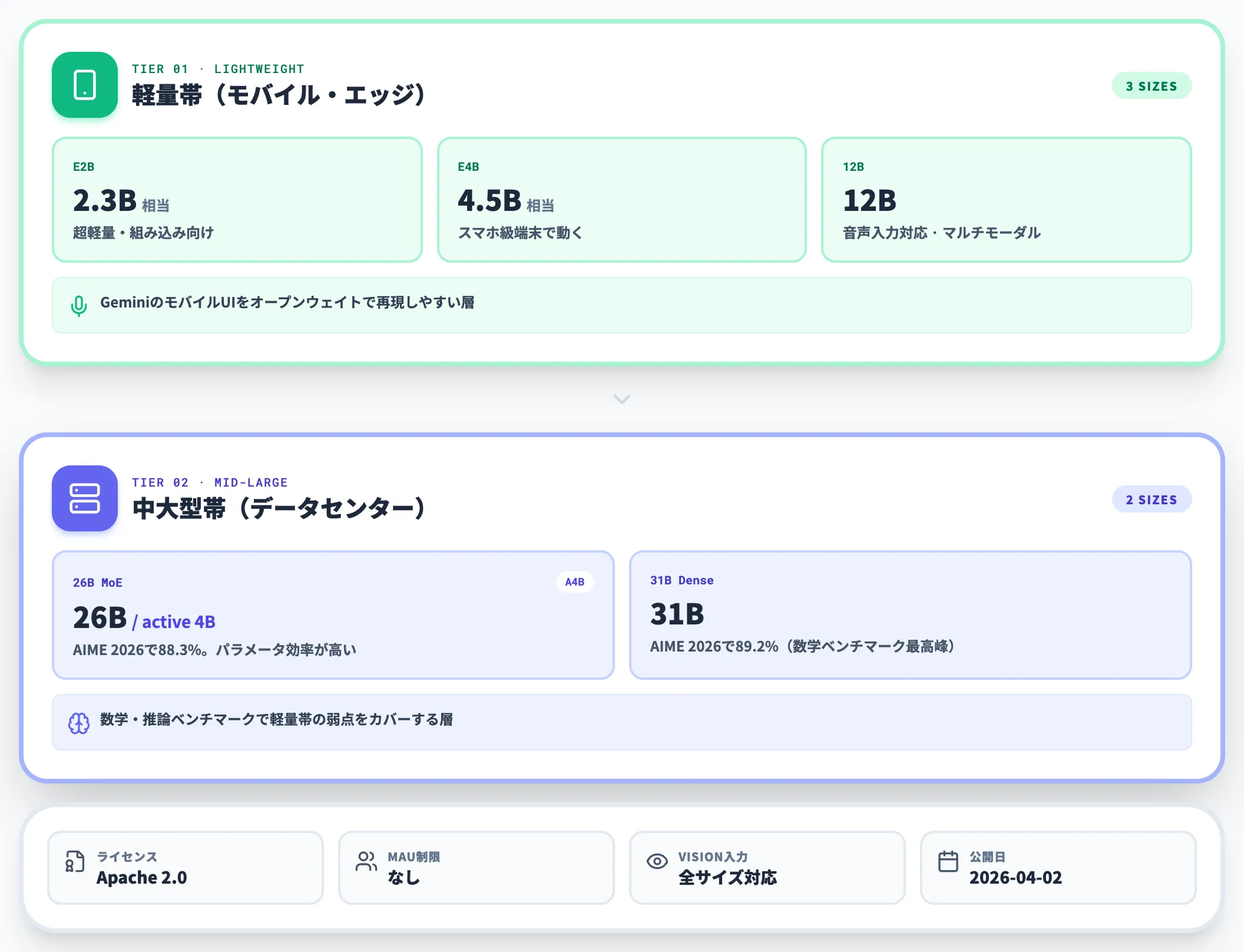
Task: Click the 3 SIZES badge
Action: click(1152, 86)
